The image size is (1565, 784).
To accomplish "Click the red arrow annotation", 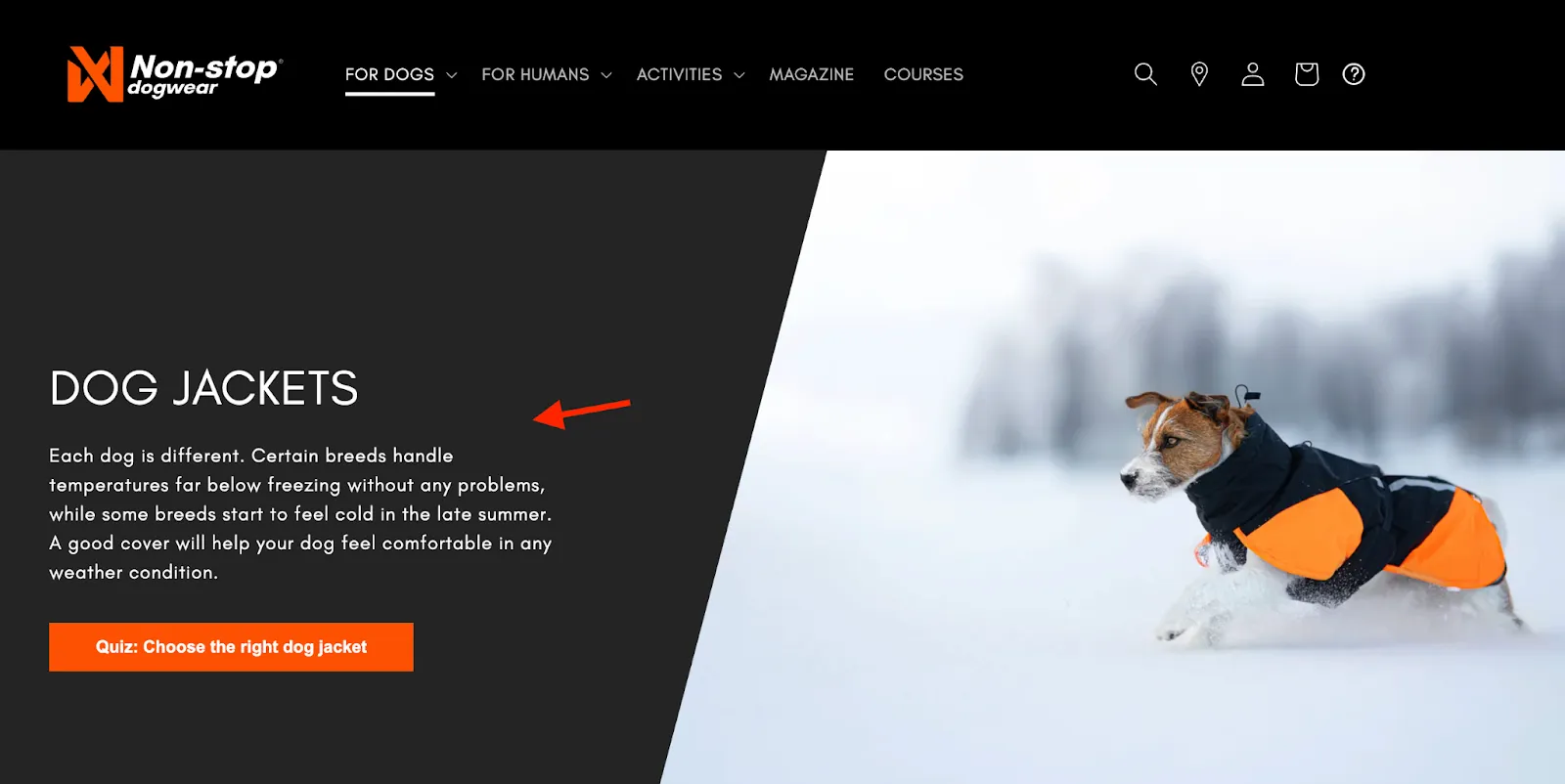I will [581, 412].
